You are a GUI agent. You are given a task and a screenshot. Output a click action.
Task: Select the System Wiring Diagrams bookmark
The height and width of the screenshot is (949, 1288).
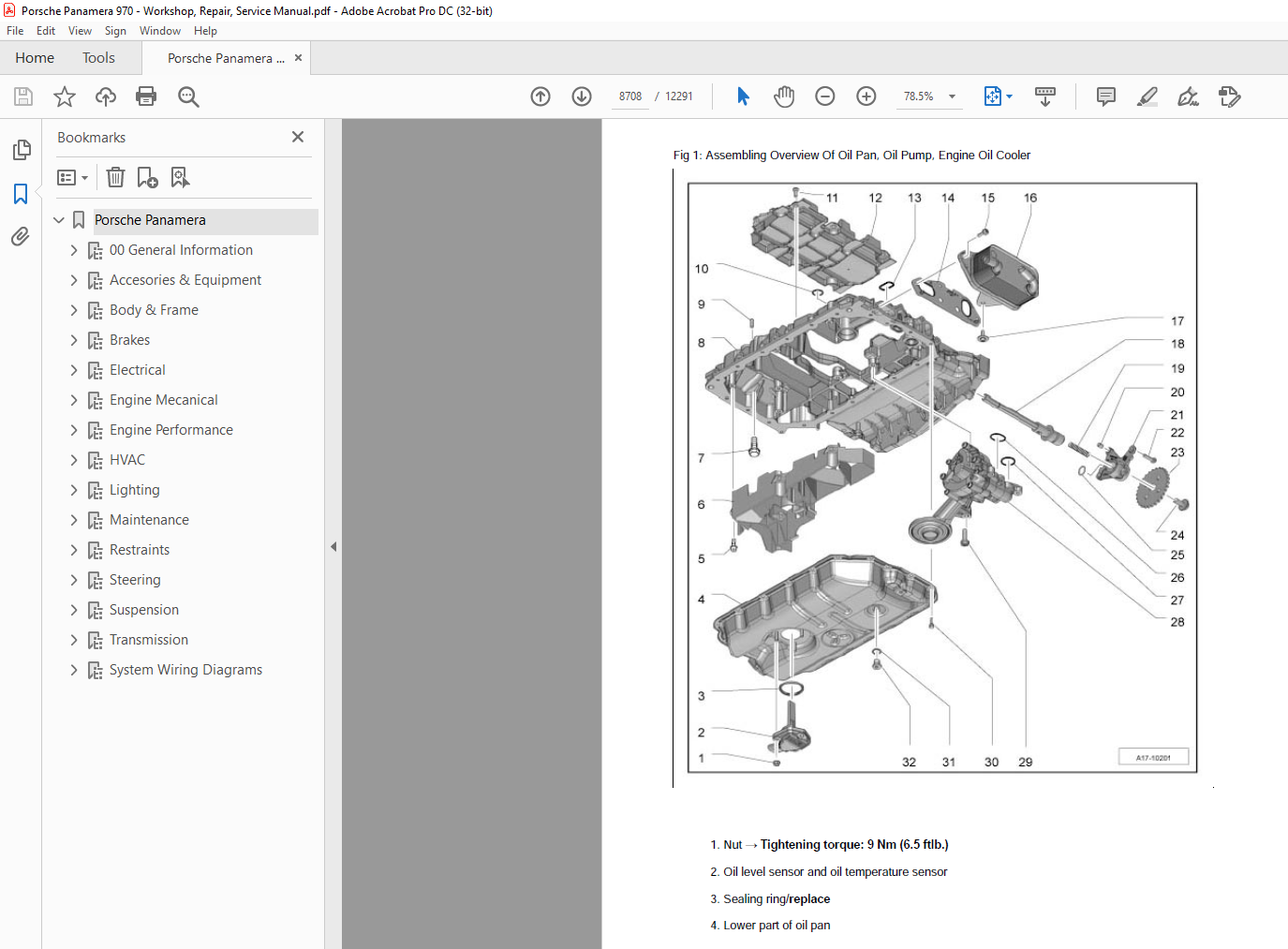(185, 670)
